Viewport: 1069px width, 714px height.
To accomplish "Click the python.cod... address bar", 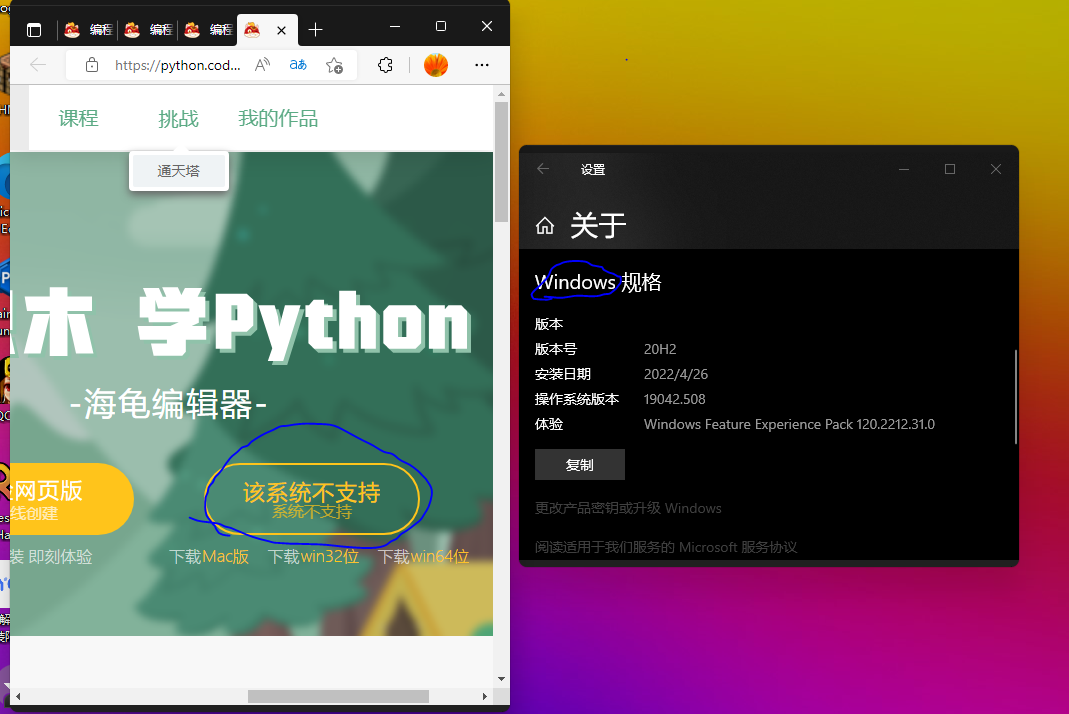I will pyautogui.click(x=177, y=65).
